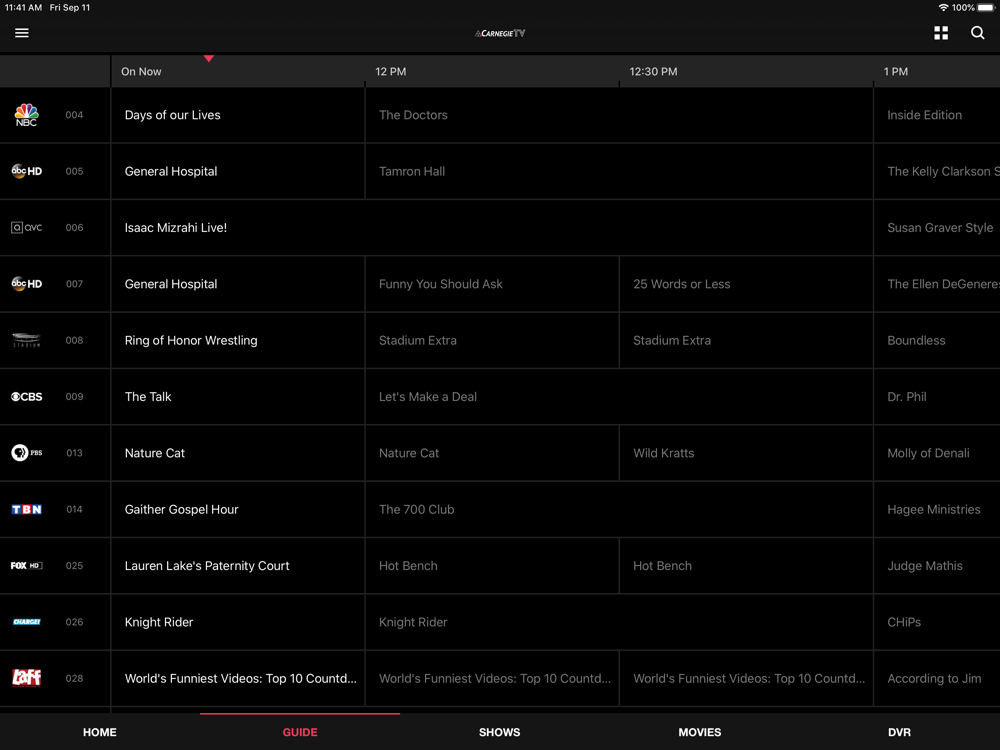
Task: Go to the HOME tab
Action: (x=99, y=732)
